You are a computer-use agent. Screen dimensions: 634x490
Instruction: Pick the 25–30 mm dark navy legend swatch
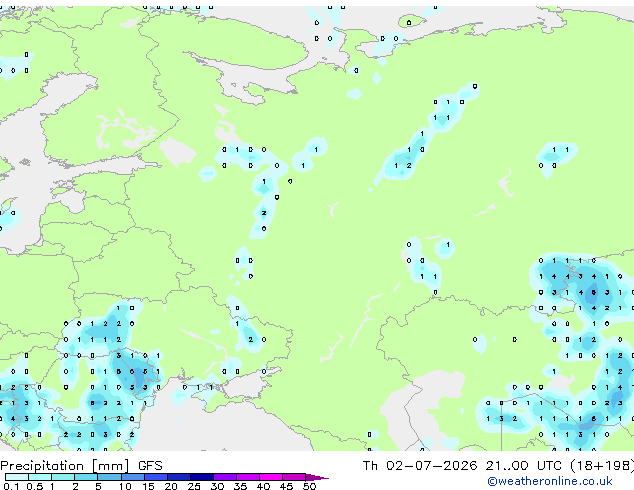[202, 477]
